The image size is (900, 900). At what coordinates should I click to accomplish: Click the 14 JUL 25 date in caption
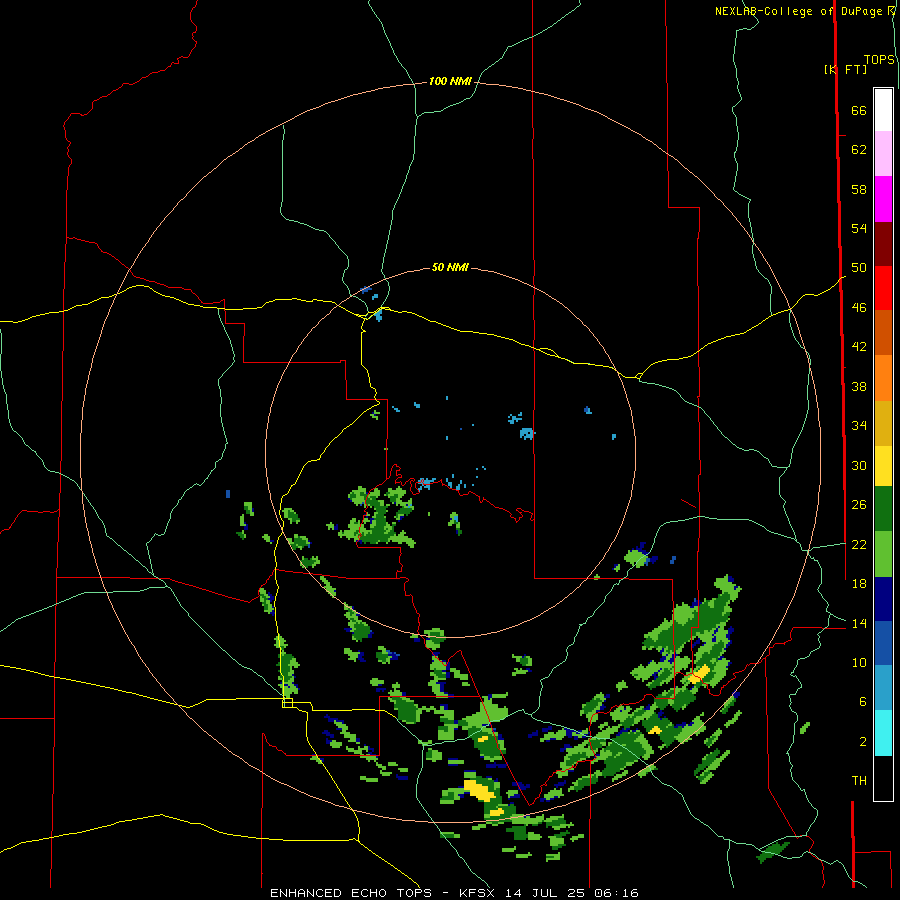click(x=545, y=893)
